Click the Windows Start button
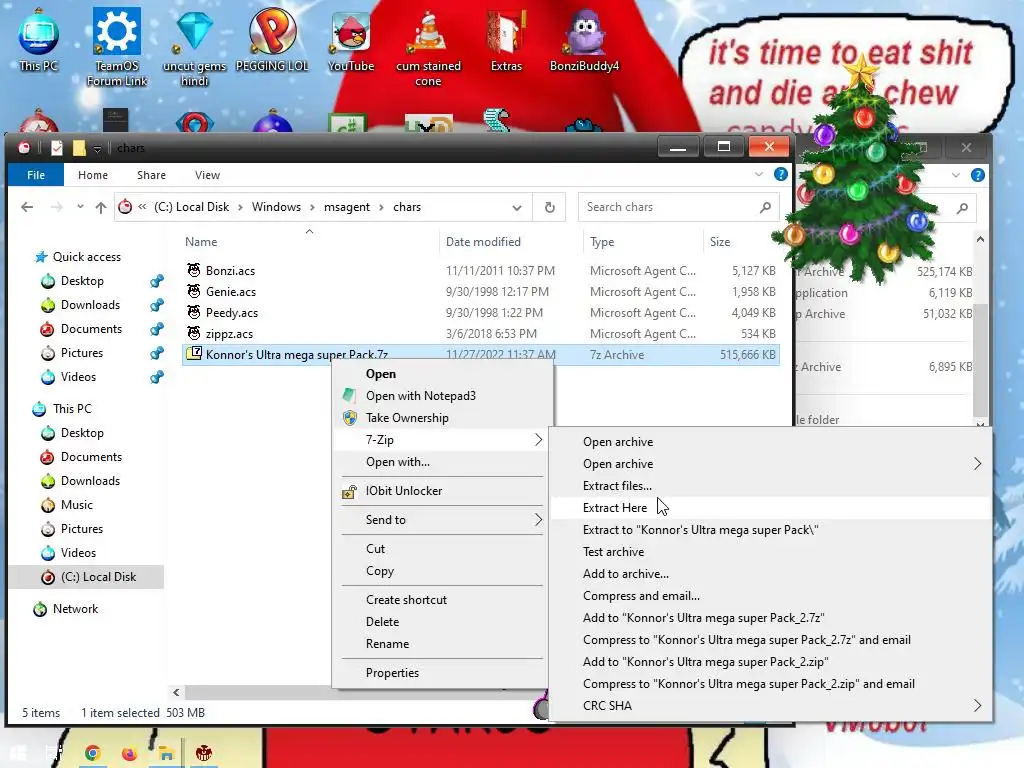The image size is (1024, 768). pos(18,753)
